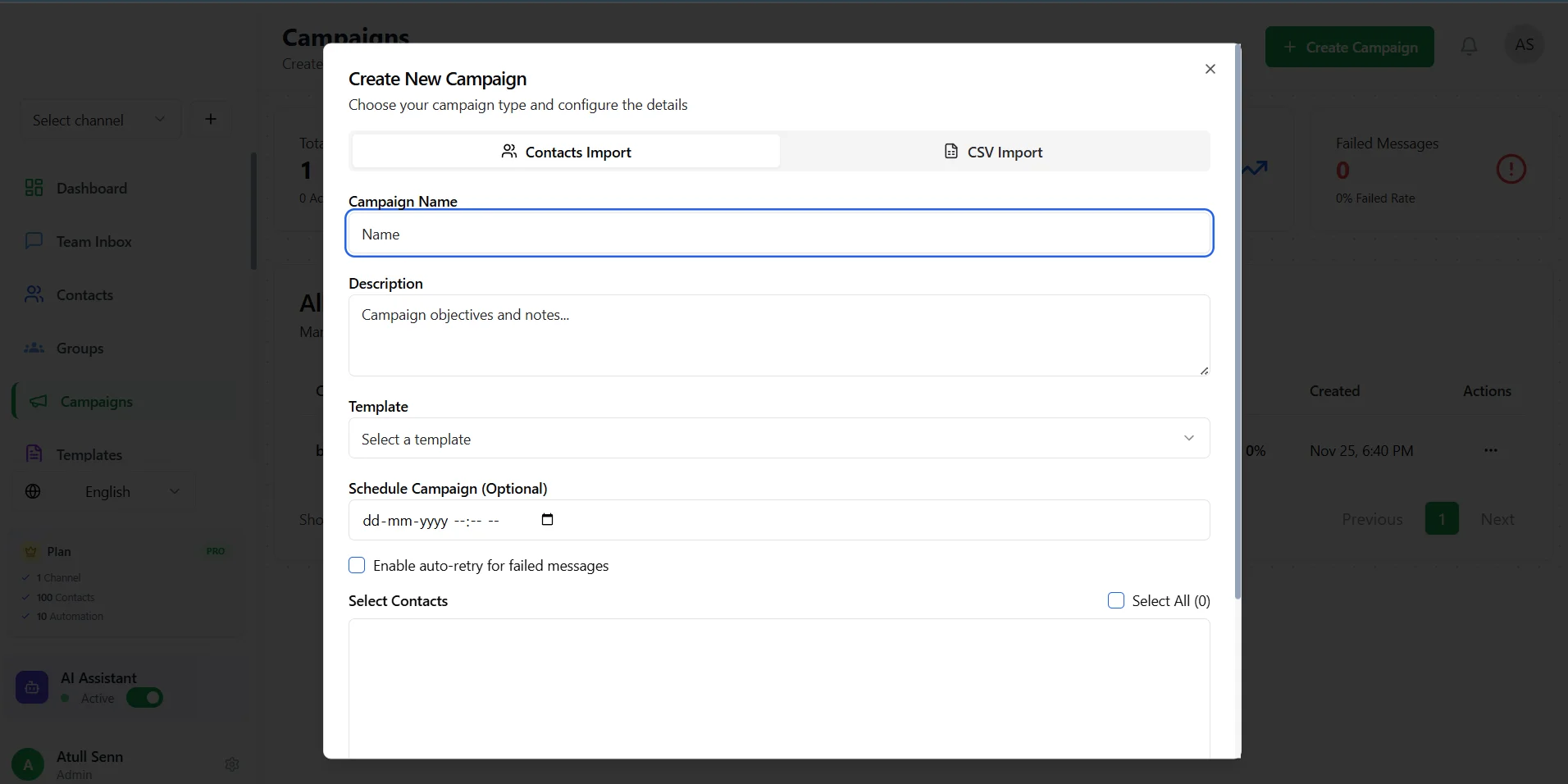Screen dimensions: 1568x784
Task: Switch to the Contacts Import tab
Action: pyautogui.click(x=566, y=152)
